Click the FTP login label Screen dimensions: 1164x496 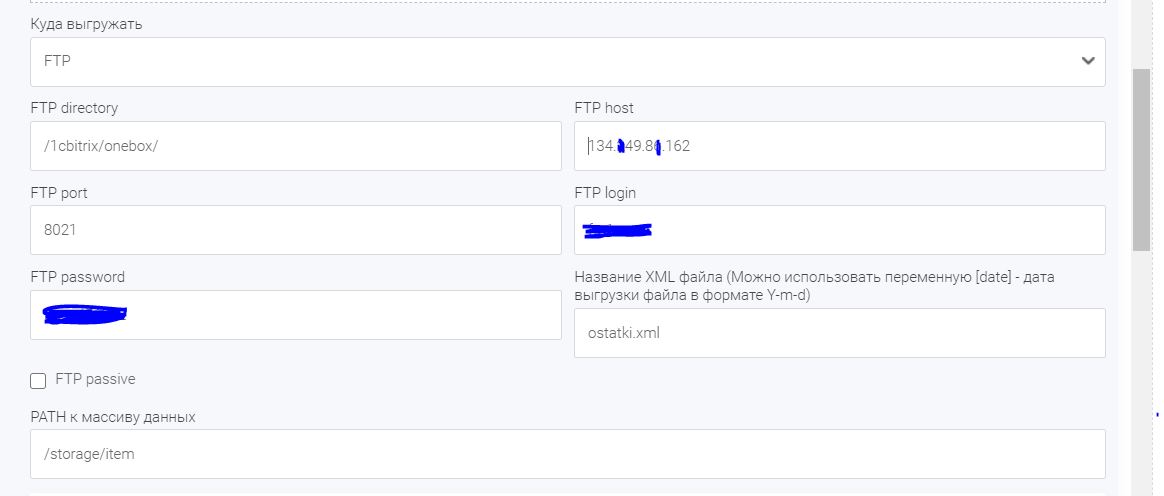coord(605,193)
